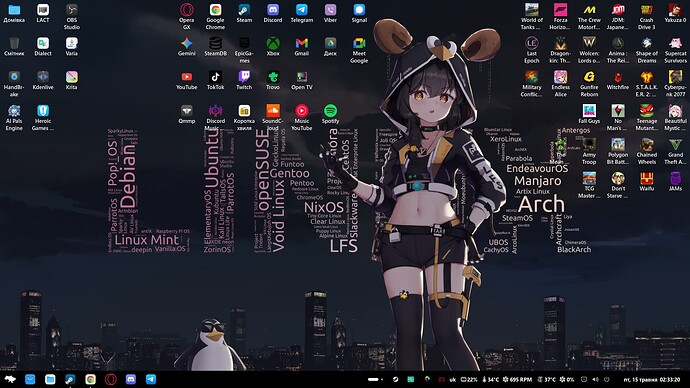Switch to Steam in the taskbar
This screenshot has width=690, height=388.
(70, 379)
